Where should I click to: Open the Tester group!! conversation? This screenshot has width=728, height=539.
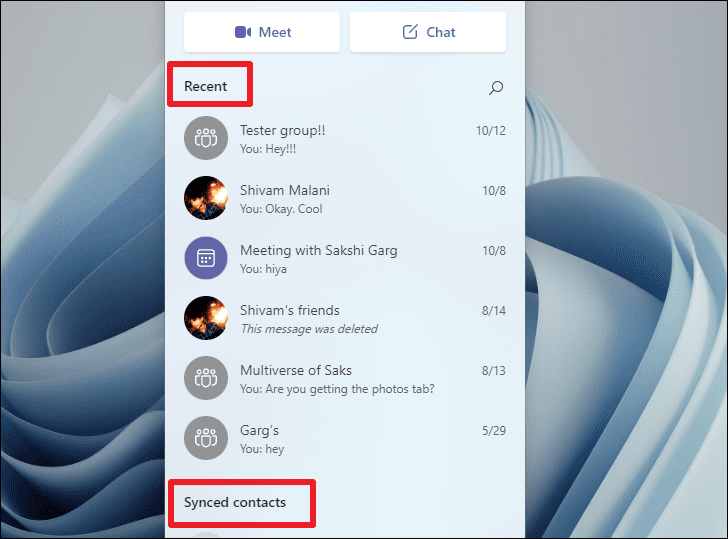[x=344, y=138]
